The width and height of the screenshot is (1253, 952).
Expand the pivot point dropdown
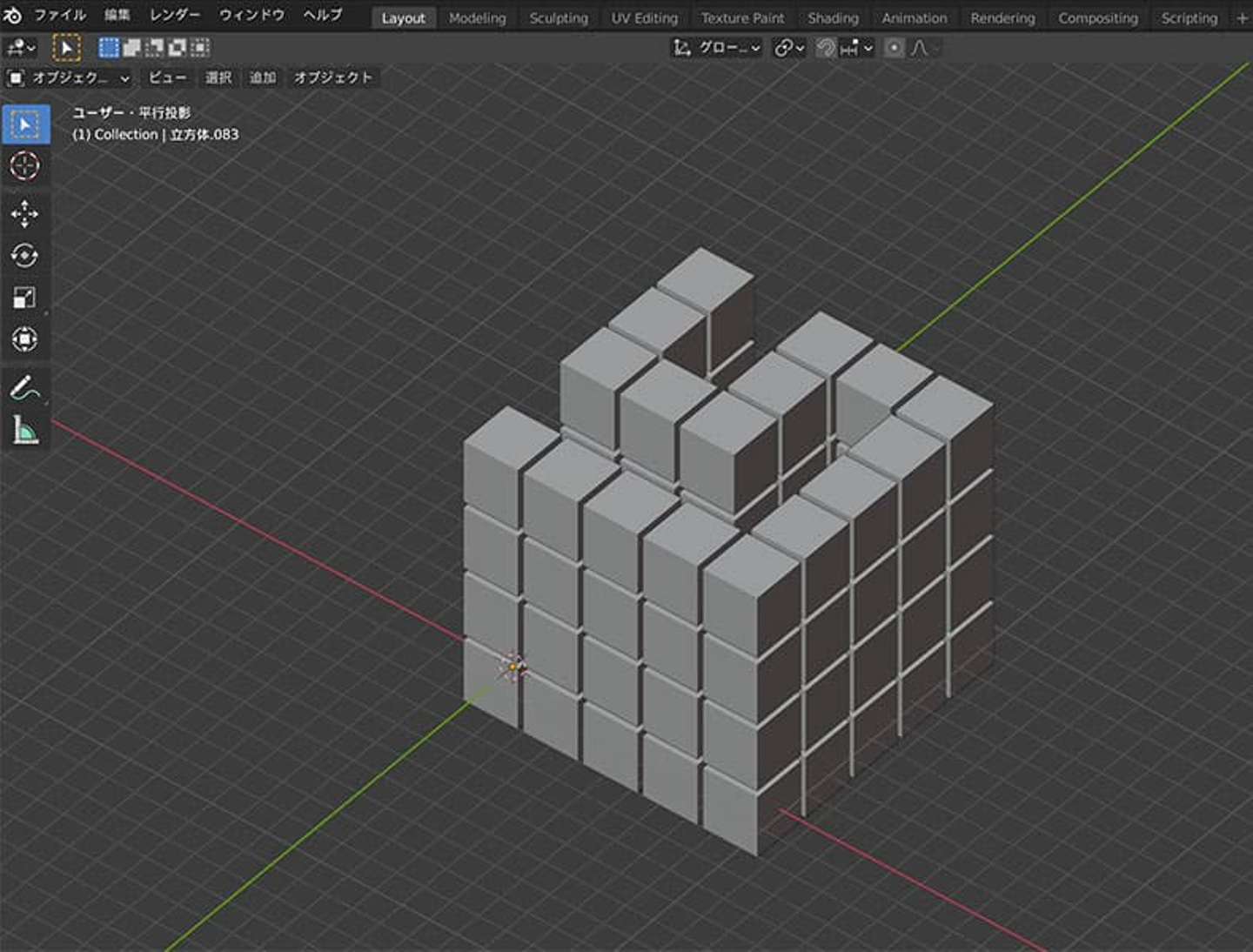pos(788,49)
